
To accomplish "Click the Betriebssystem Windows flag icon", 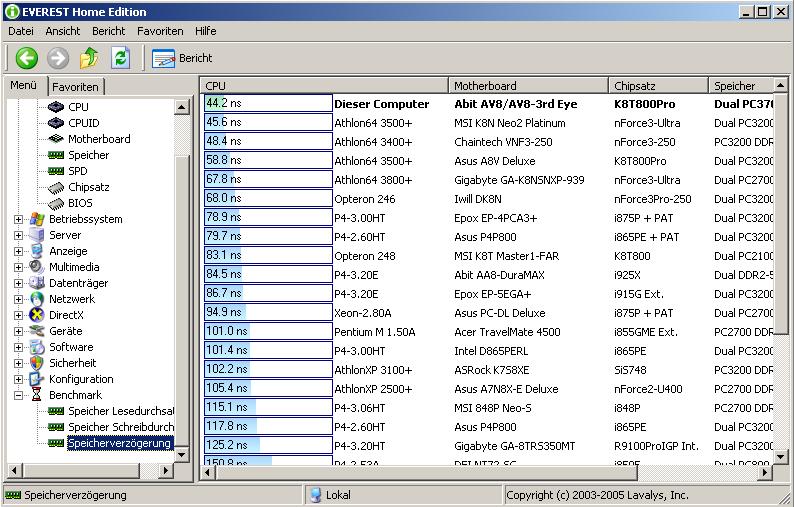I will 36,219.
